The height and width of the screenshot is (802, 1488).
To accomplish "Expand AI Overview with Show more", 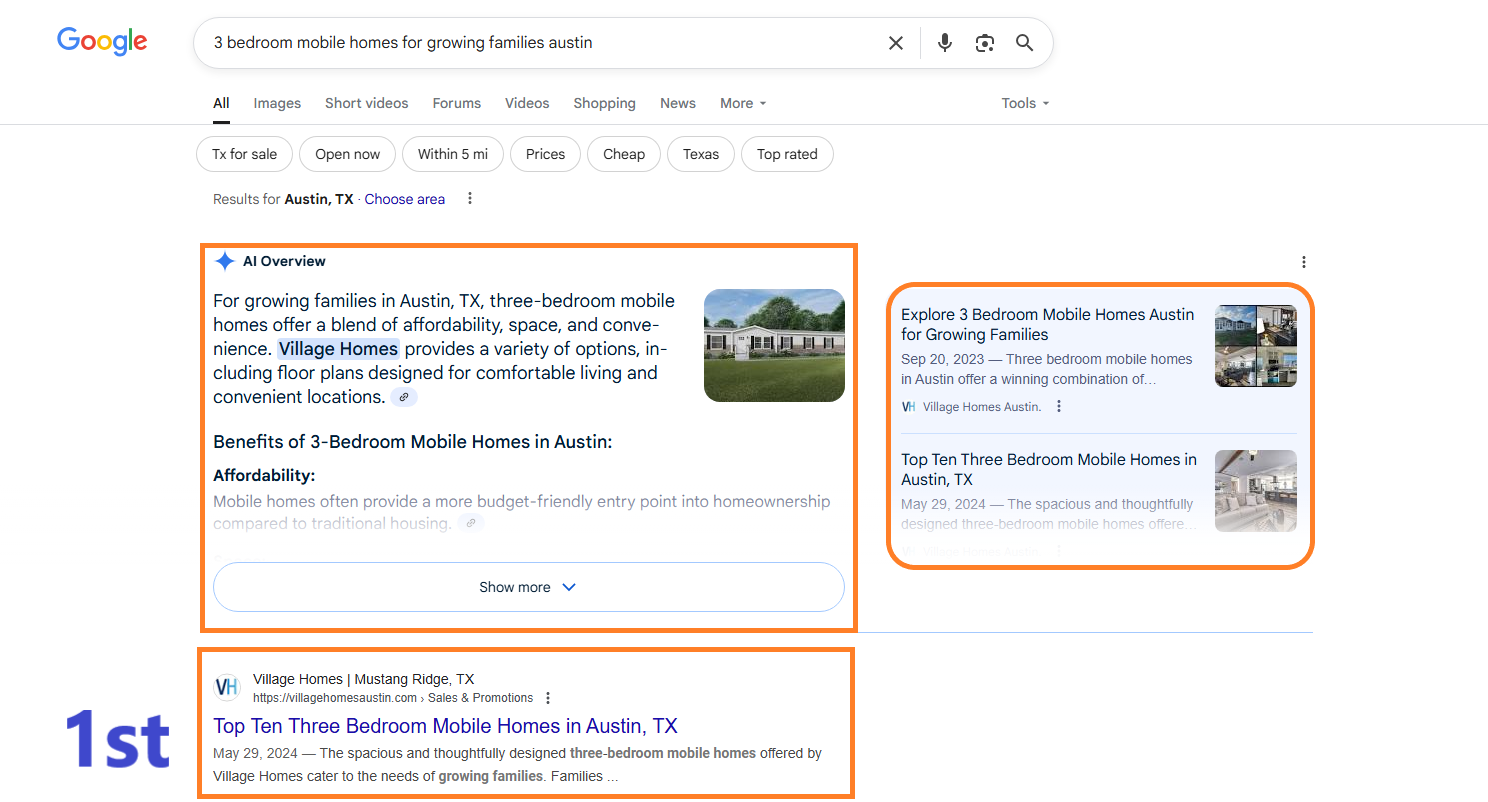I will [x=529, y=587].
